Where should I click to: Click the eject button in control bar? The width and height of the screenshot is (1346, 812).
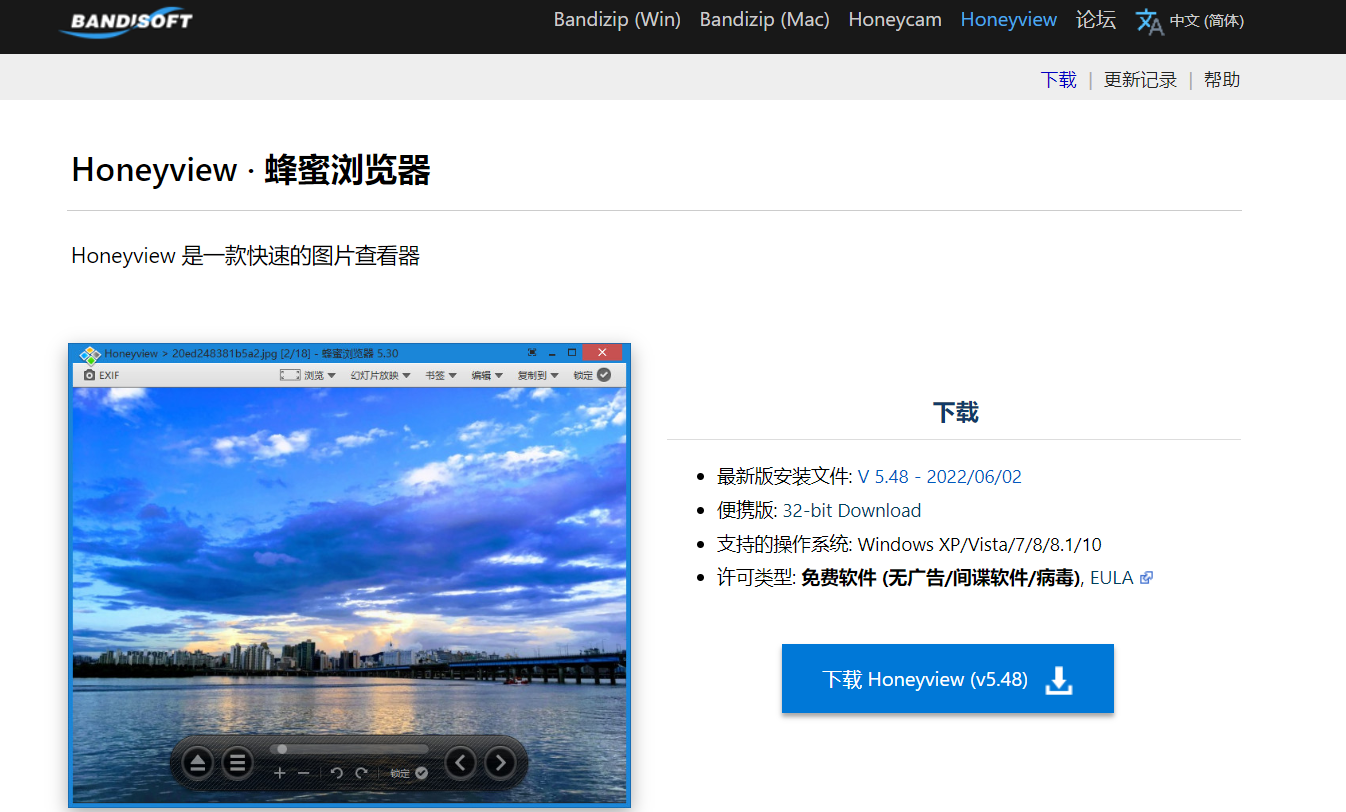(x=197, y=764)
